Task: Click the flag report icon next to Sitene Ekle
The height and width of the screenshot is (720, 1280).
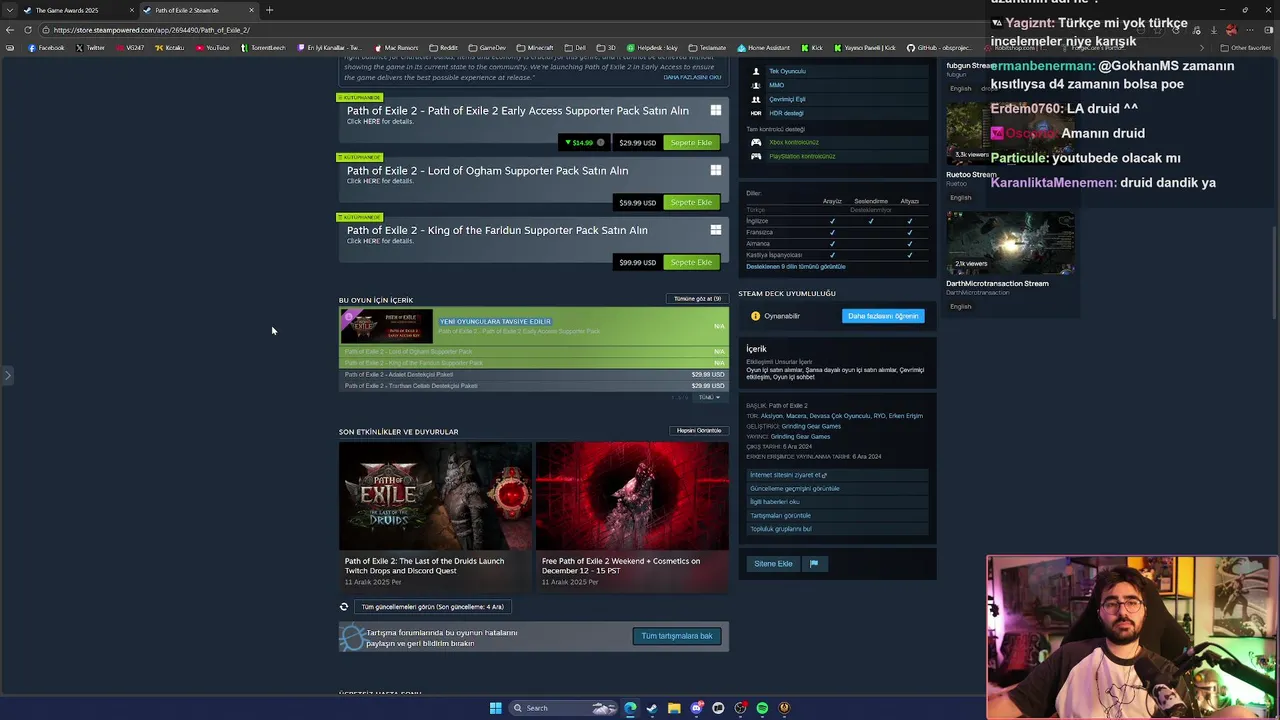Action: (814, 564)
